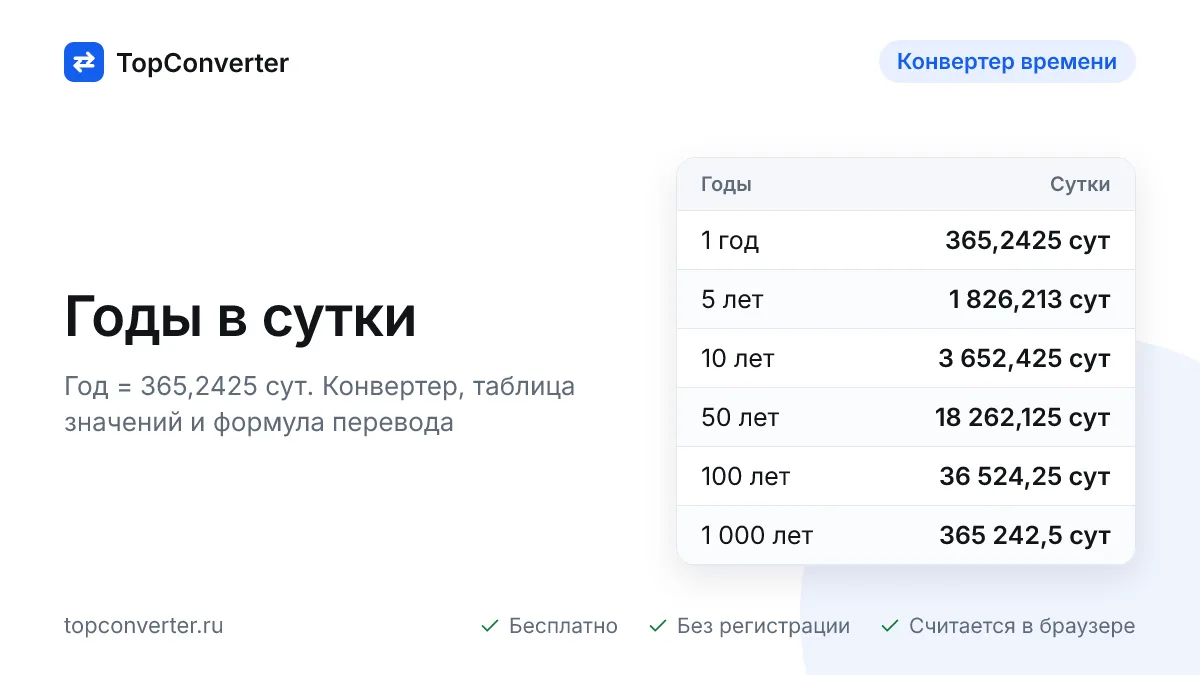The image size is (1200, 675).
Task: Click the Бесплатно label
Action: click(x=563, y=626)
